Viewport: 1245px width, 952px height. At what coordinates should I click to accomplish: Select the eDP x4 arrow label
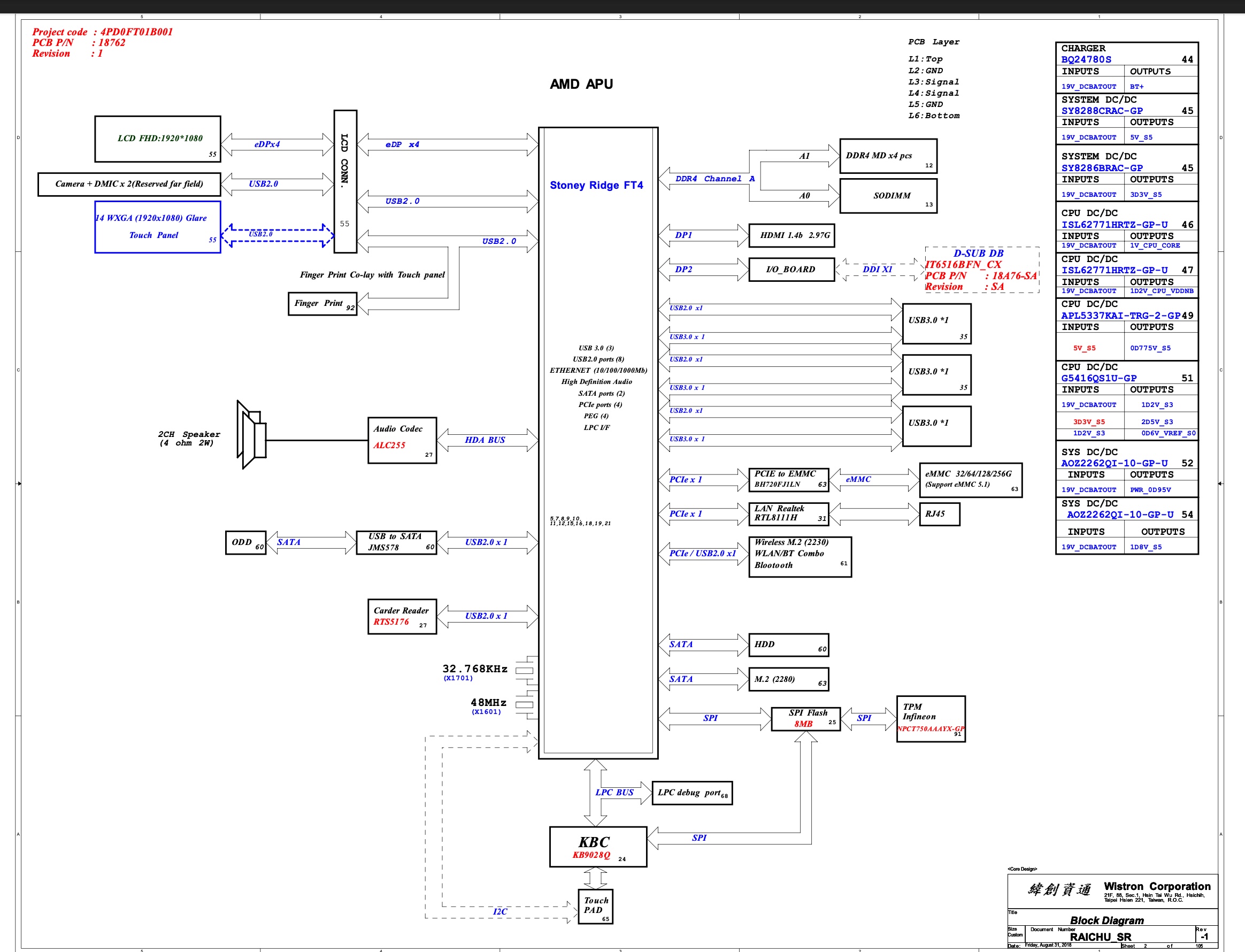(402, 145)
